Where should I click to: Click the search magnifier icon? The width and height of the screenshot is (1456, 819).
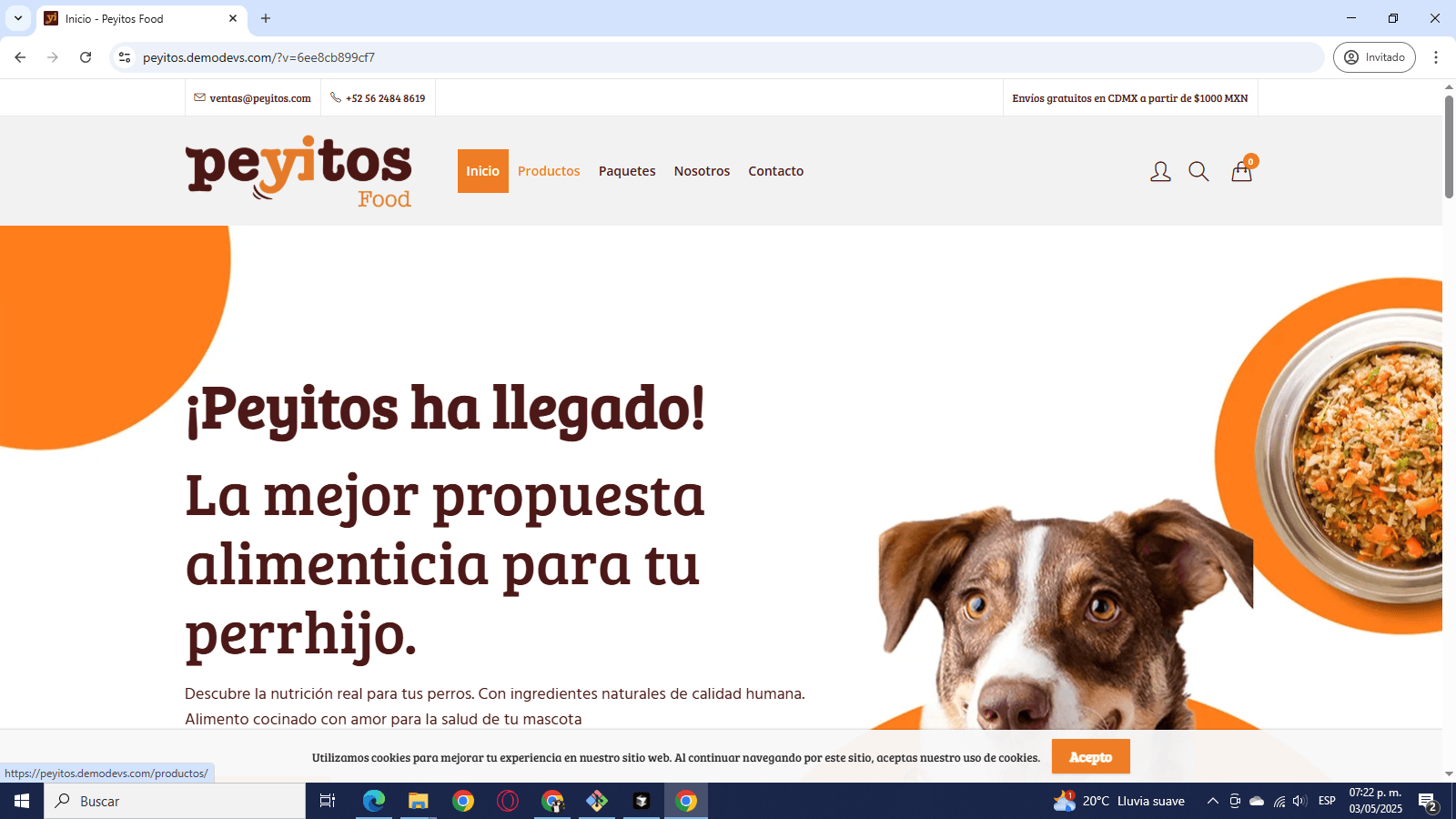click(x=1198, y=171)
